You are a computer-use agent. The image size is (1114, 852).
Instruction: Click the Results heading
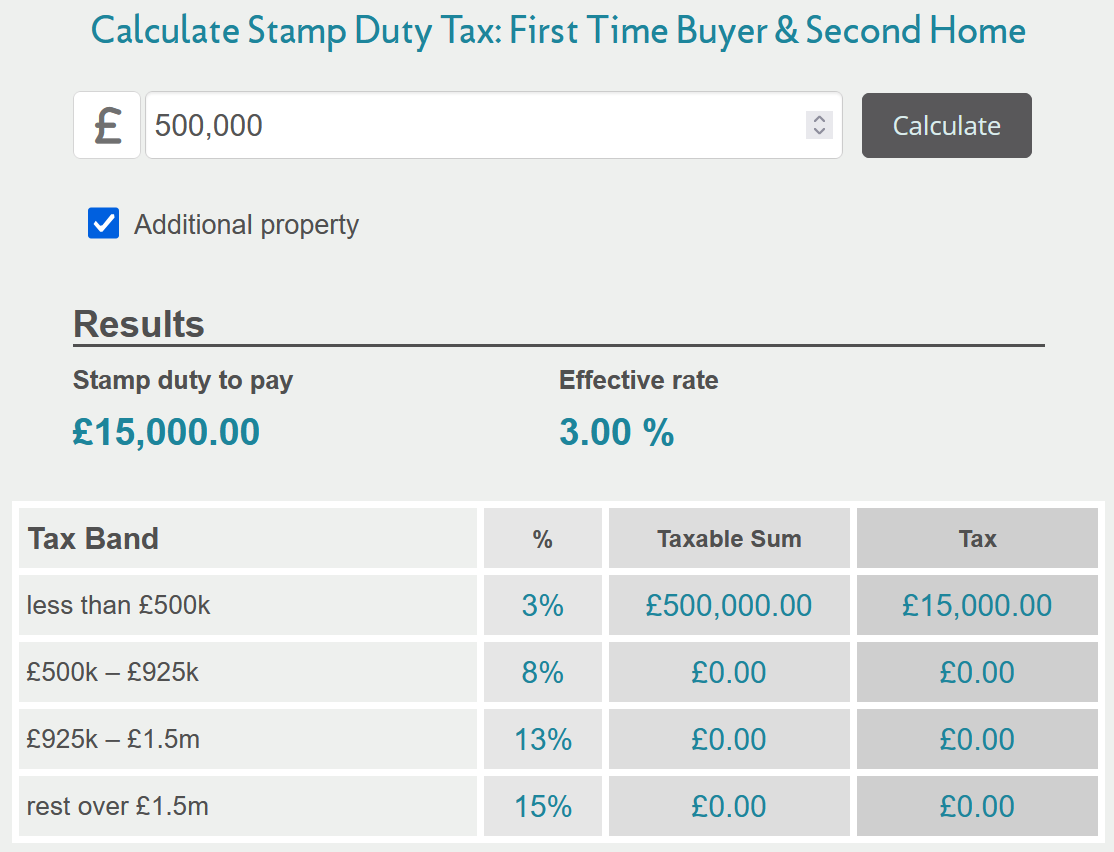[137, 324]
